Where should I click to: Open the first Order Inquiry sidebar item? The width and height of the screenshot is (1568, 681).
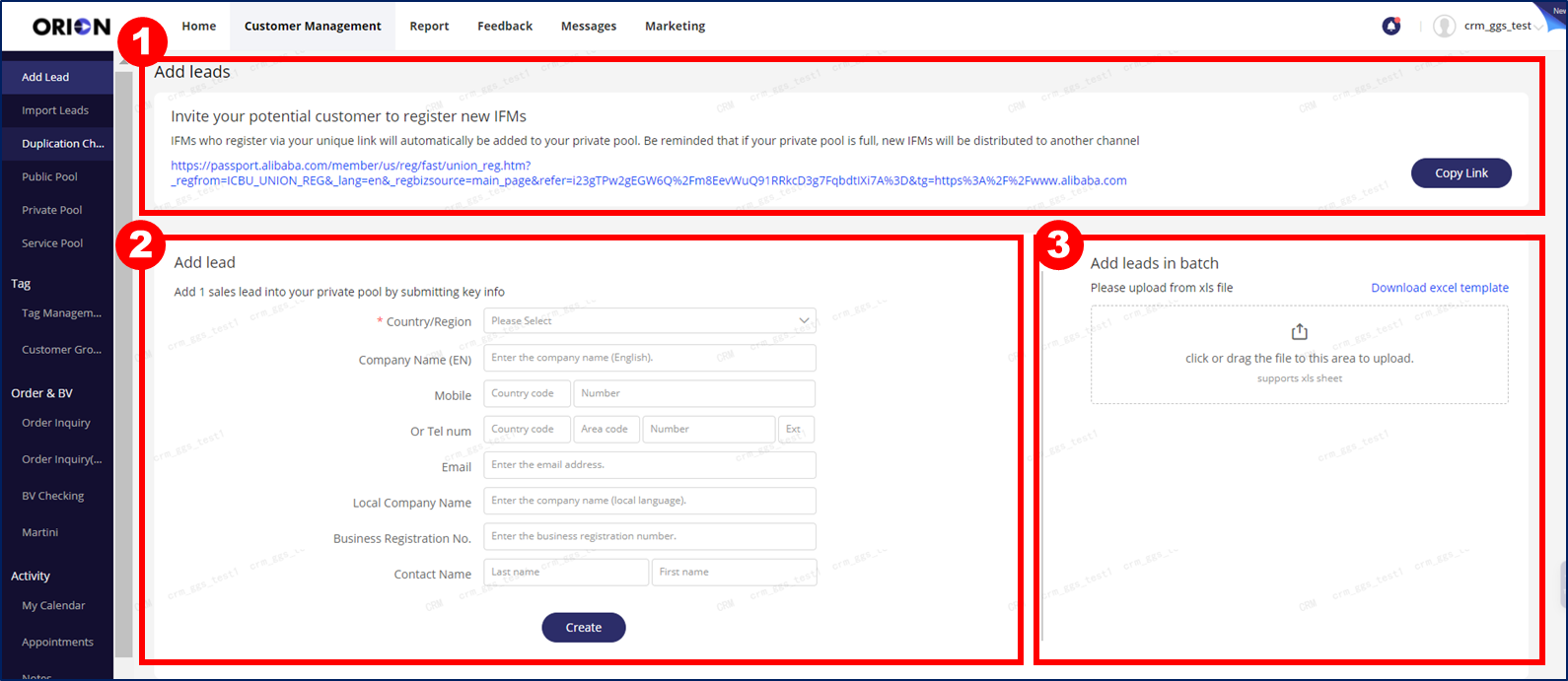tap(57, 423)
